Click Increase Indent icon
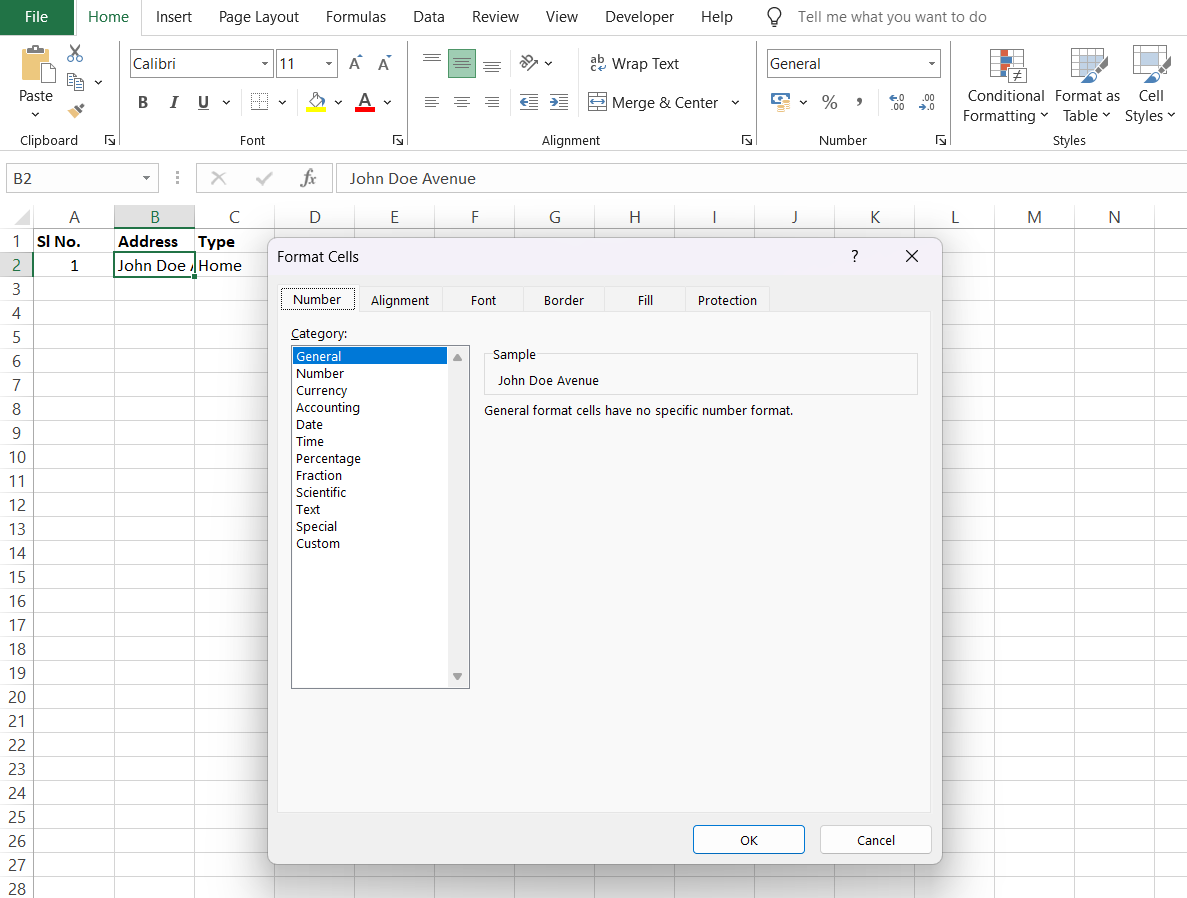The height and width of the screenshot is (898, 1187). point(559,102)
